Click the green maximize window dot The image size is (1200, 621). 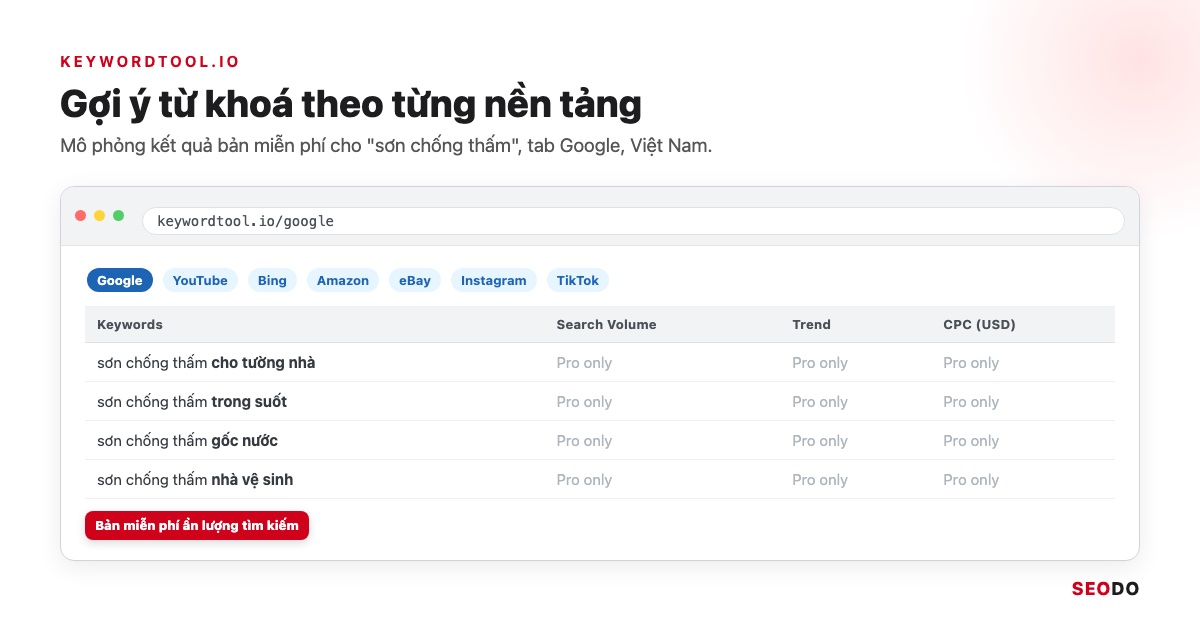tap(119, 216)
